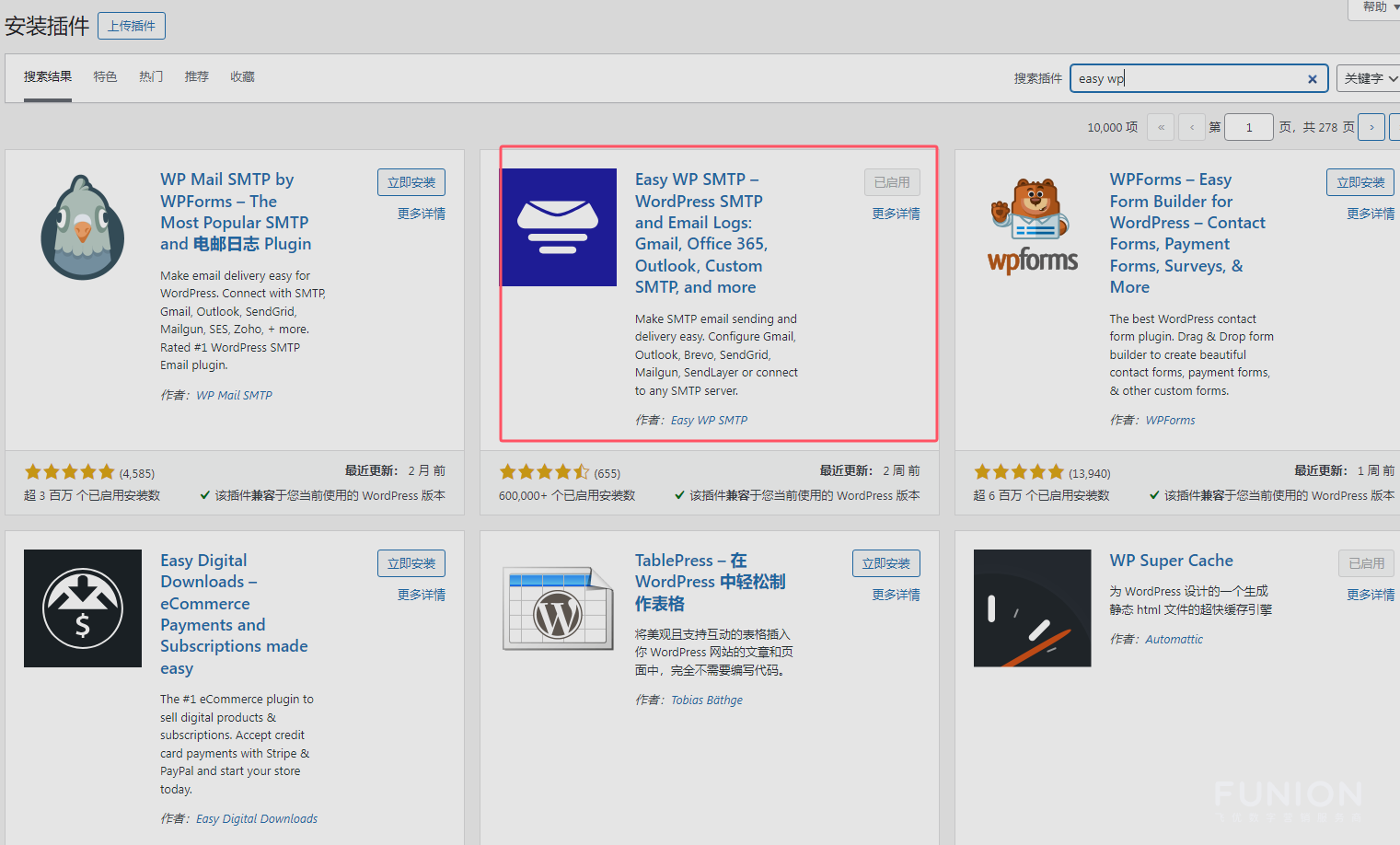Open 更多详情 for Easy Digital Downloads
Screen dimensions: 1400x845
point(422,595)
